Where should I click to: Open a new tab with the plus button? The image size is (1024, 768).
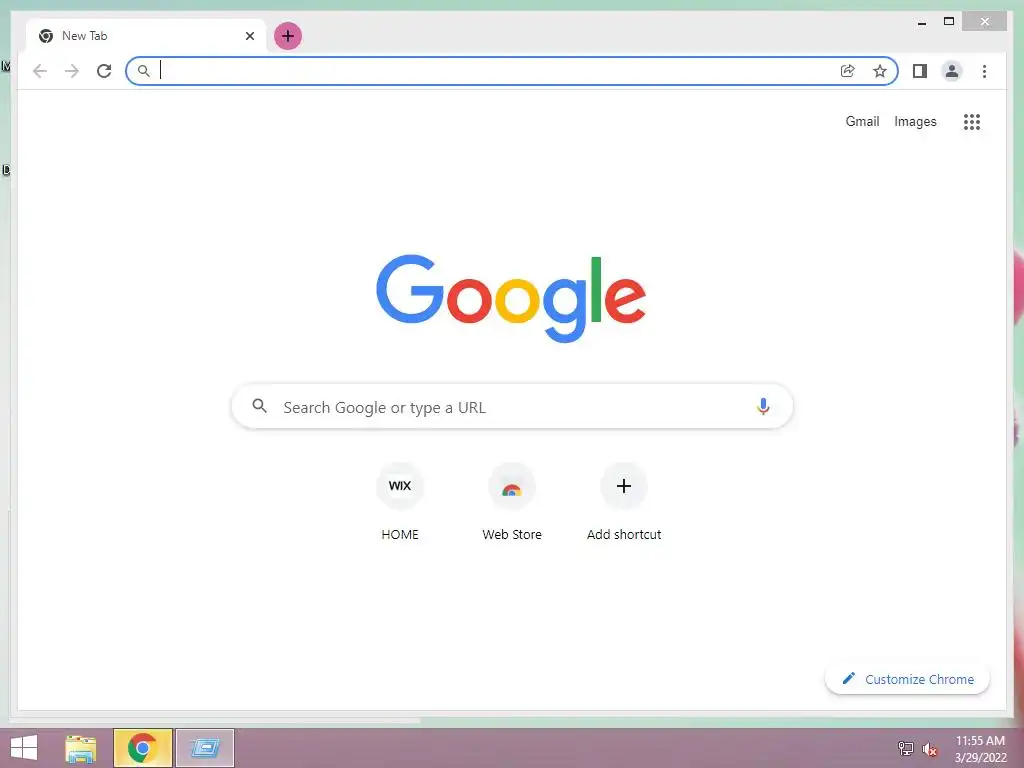tap(287, 36)
